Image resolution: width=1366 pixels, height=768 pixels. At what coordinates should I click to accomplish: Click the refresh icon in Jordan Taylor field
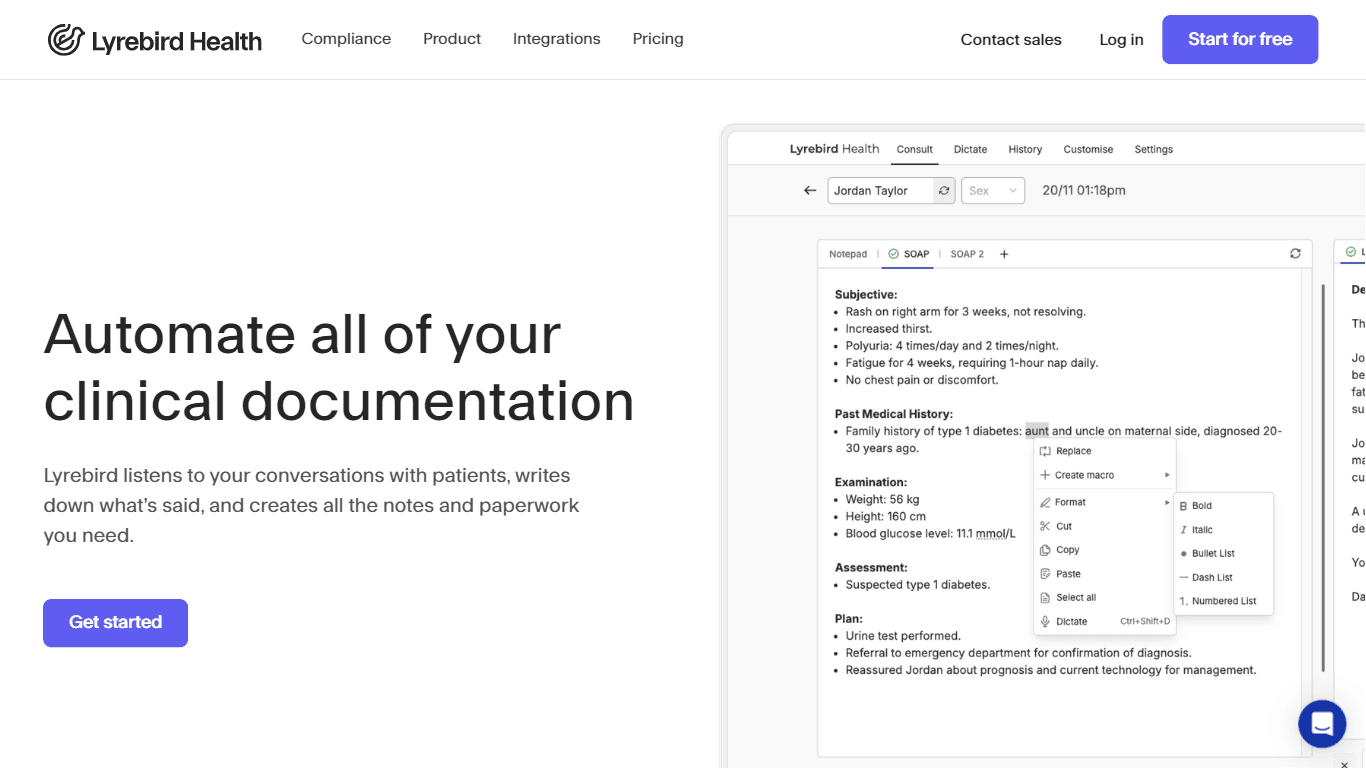944,190
